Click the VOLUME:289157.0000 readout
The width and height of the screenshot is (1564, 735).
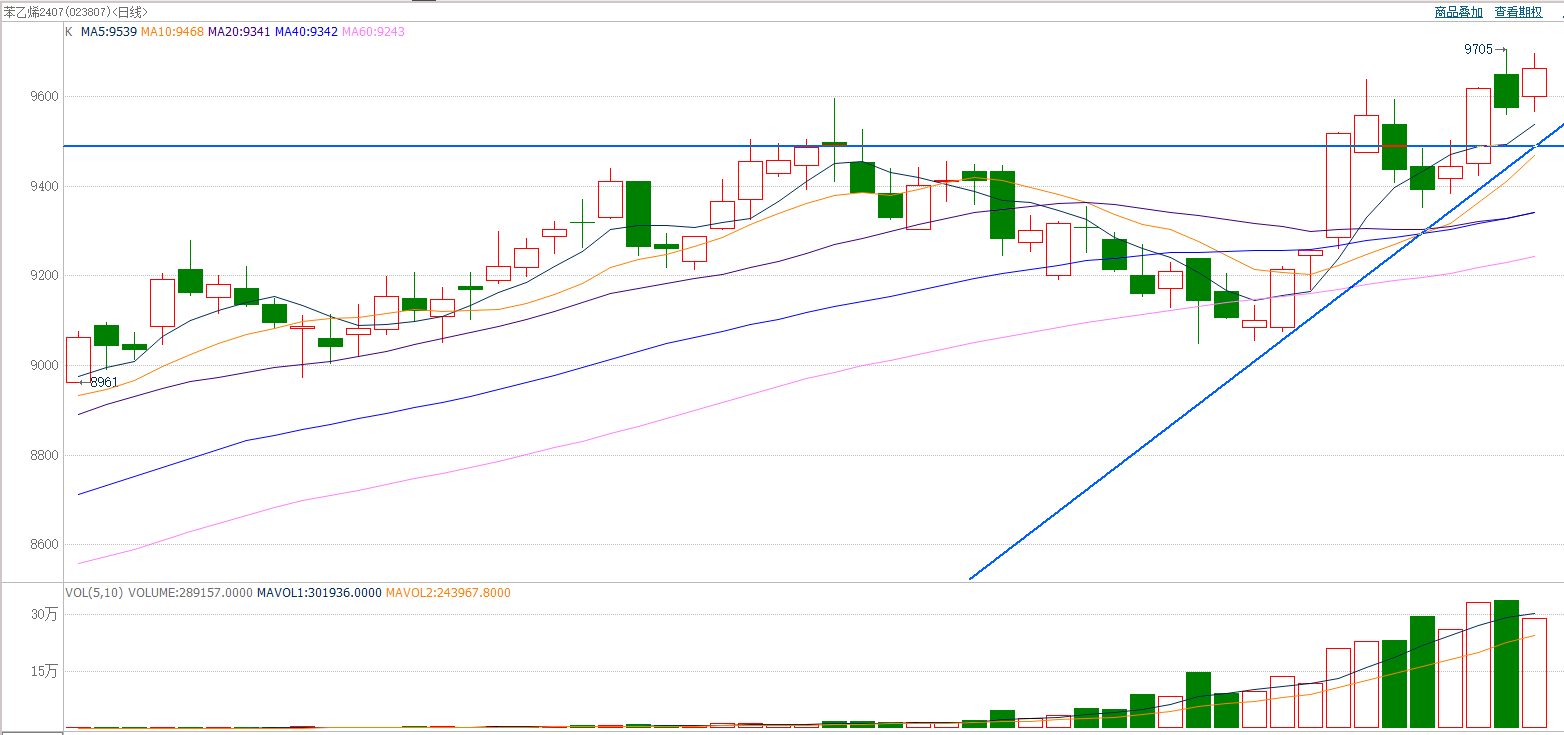(x=190, y=593)
